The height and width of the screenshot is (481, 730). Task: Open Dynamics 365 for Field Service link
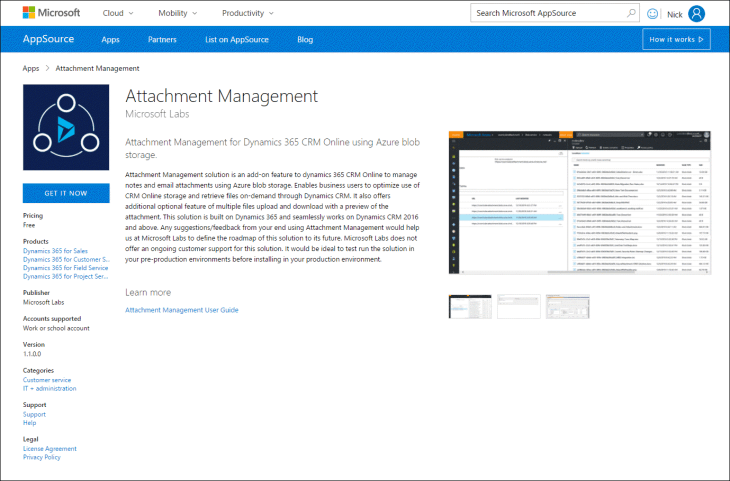66,268
